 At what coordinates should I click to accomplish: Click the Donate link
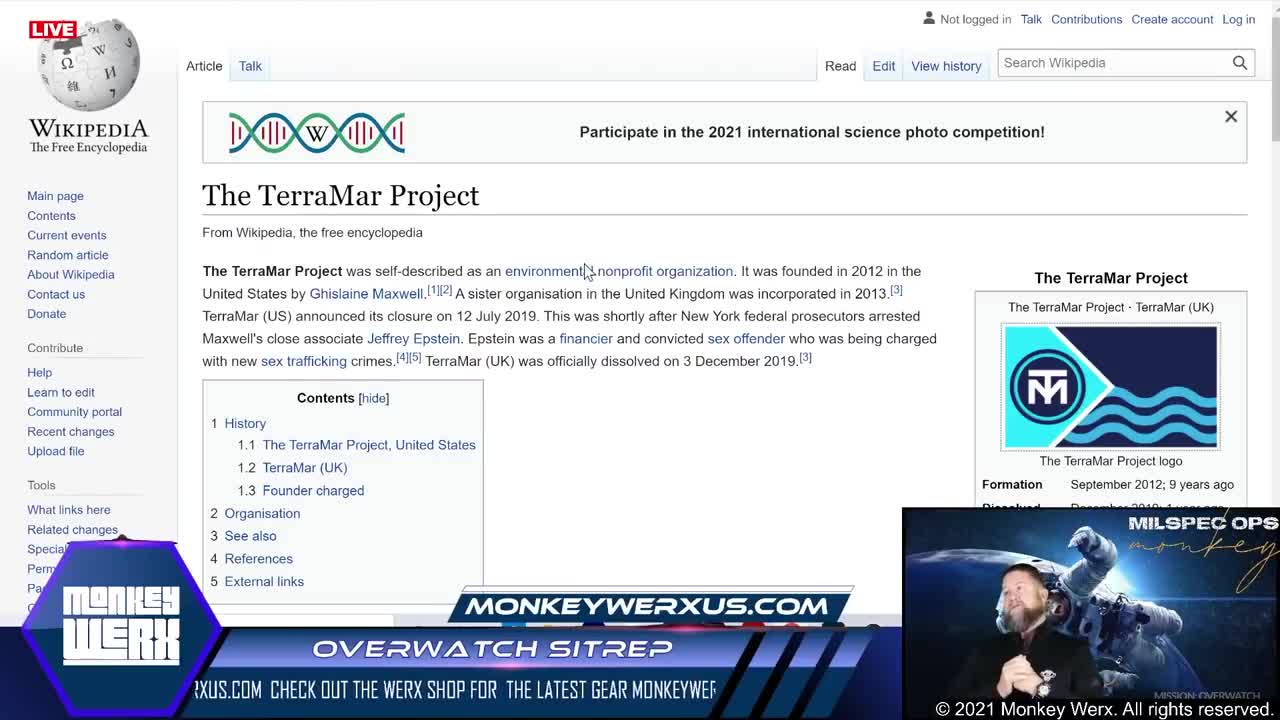tap(46, 314)
